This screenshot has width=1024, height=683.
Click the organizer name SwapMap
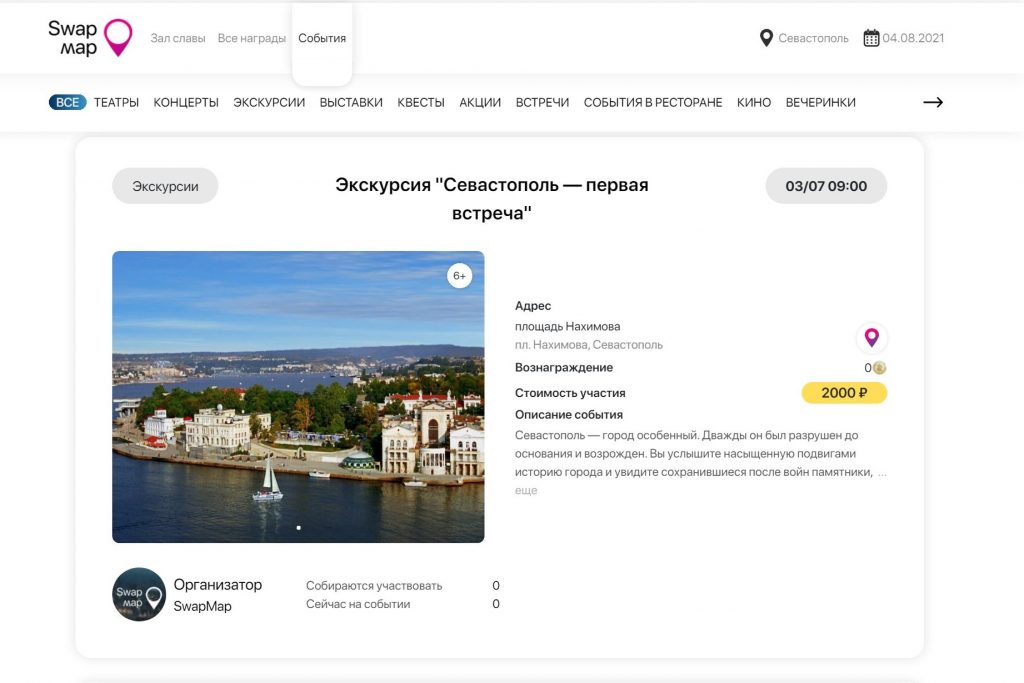click(202, 606)
